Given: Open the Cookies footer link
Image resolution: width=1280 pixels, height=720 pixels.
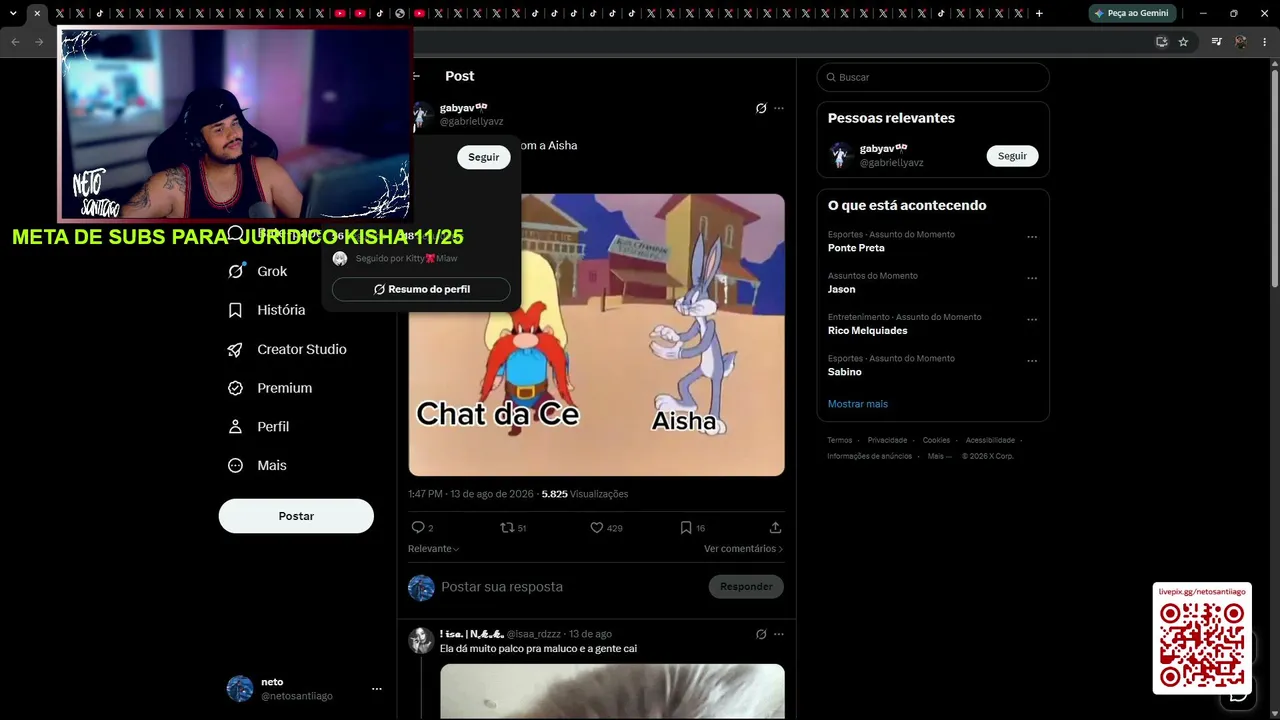Looking at the screenshot, I should tap(936, 440).
